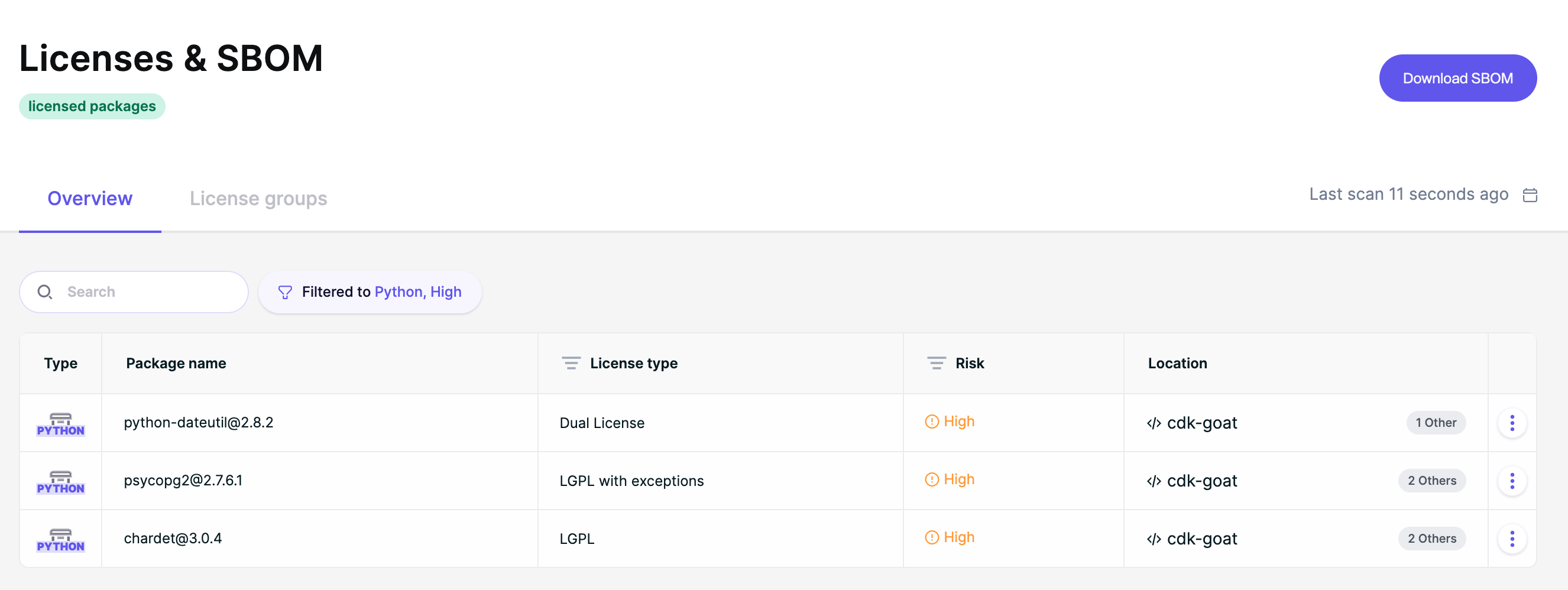The image size is (1568, 590).
Task: Click the licensed packages green tag
Action: pos(92,106)
